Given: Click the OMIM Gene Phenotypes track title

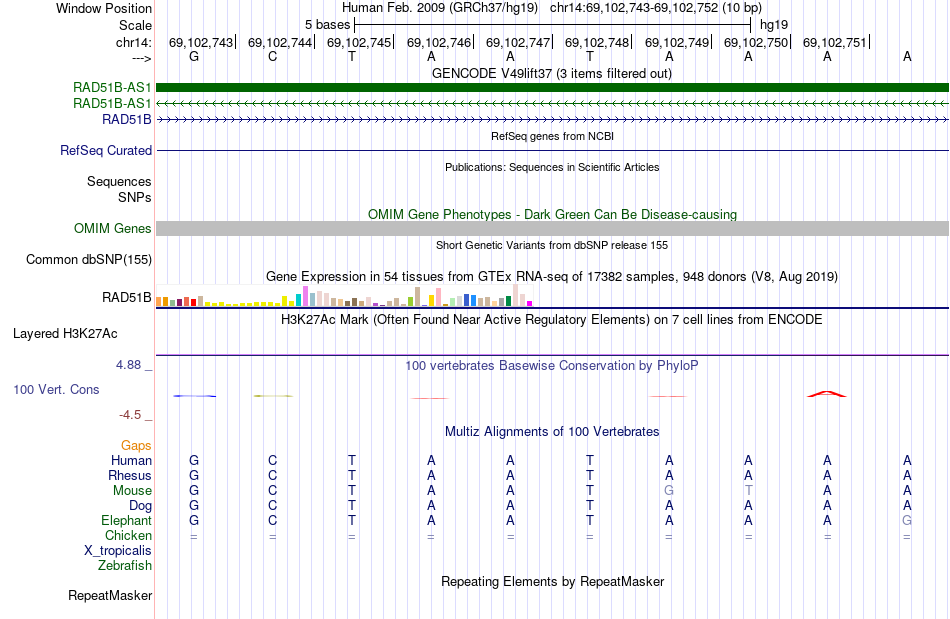Looking at the screenshot, I should [552, 214].
